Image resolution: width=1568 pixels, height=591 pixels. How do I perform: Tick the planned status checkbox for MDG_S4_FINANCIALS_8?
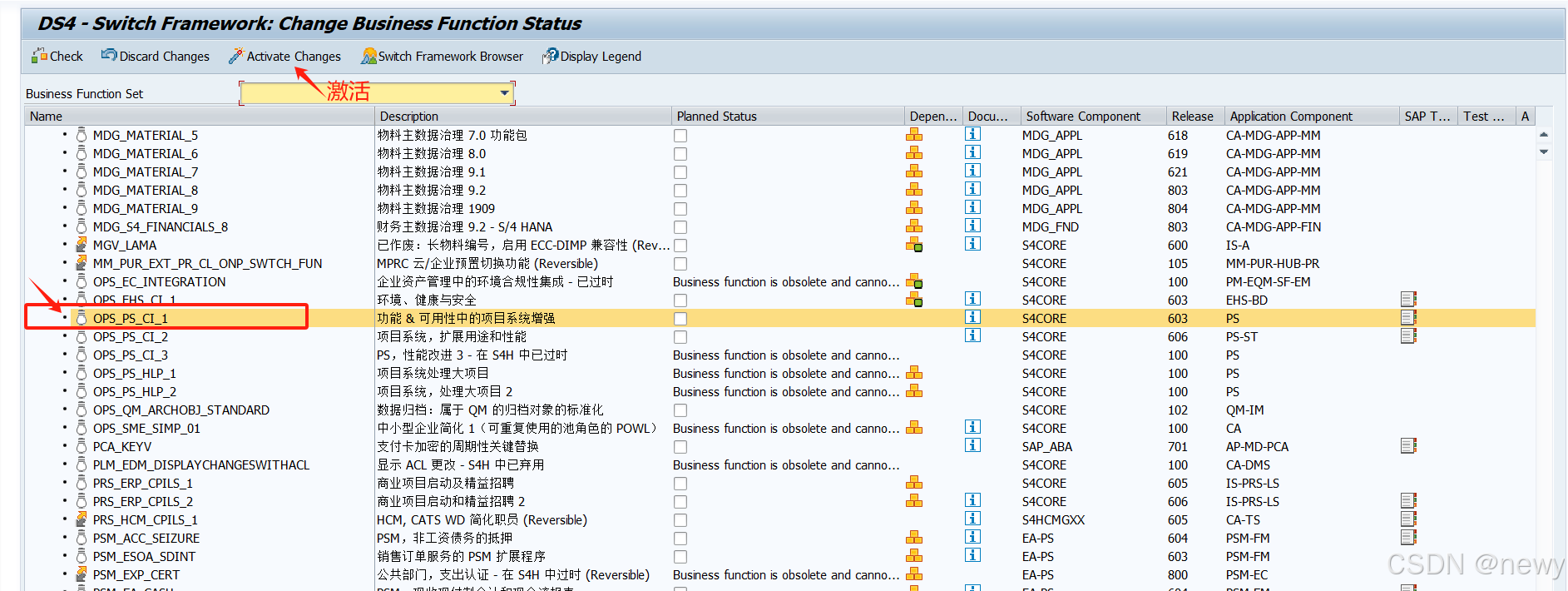click(x=680, y=227)
